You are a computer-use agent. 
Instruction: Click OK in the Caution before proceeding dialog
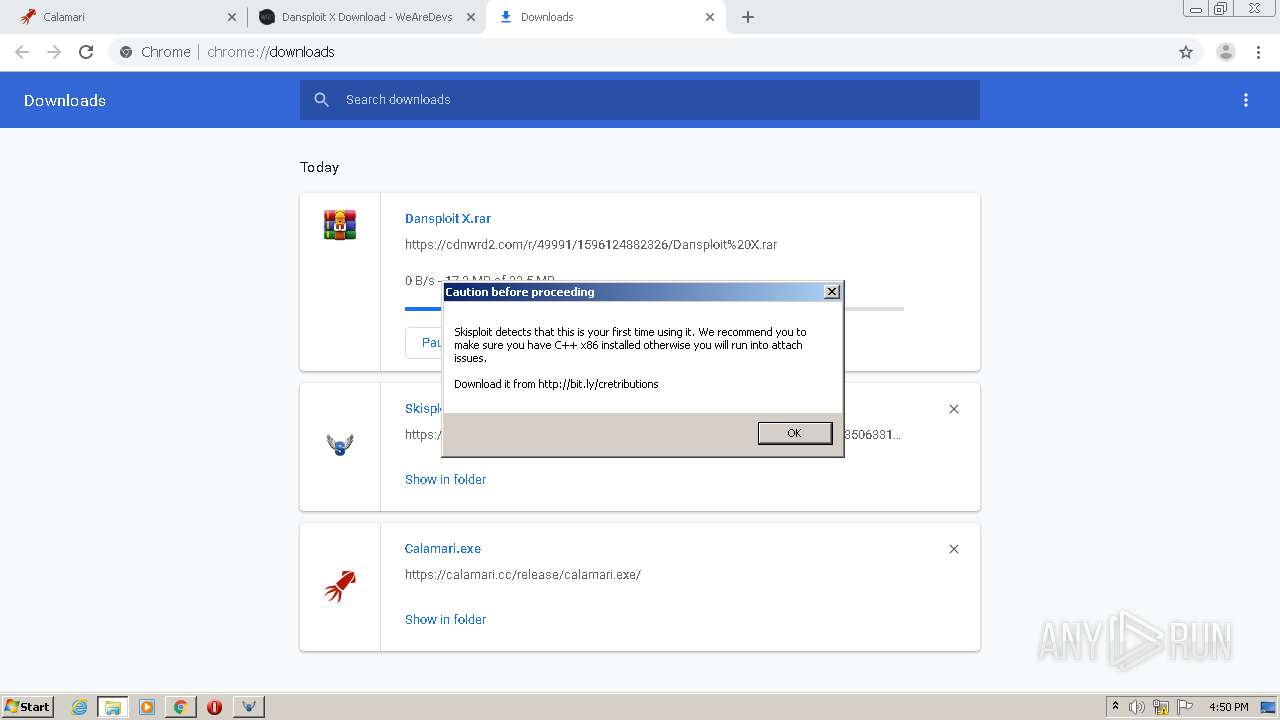point(794,433)
